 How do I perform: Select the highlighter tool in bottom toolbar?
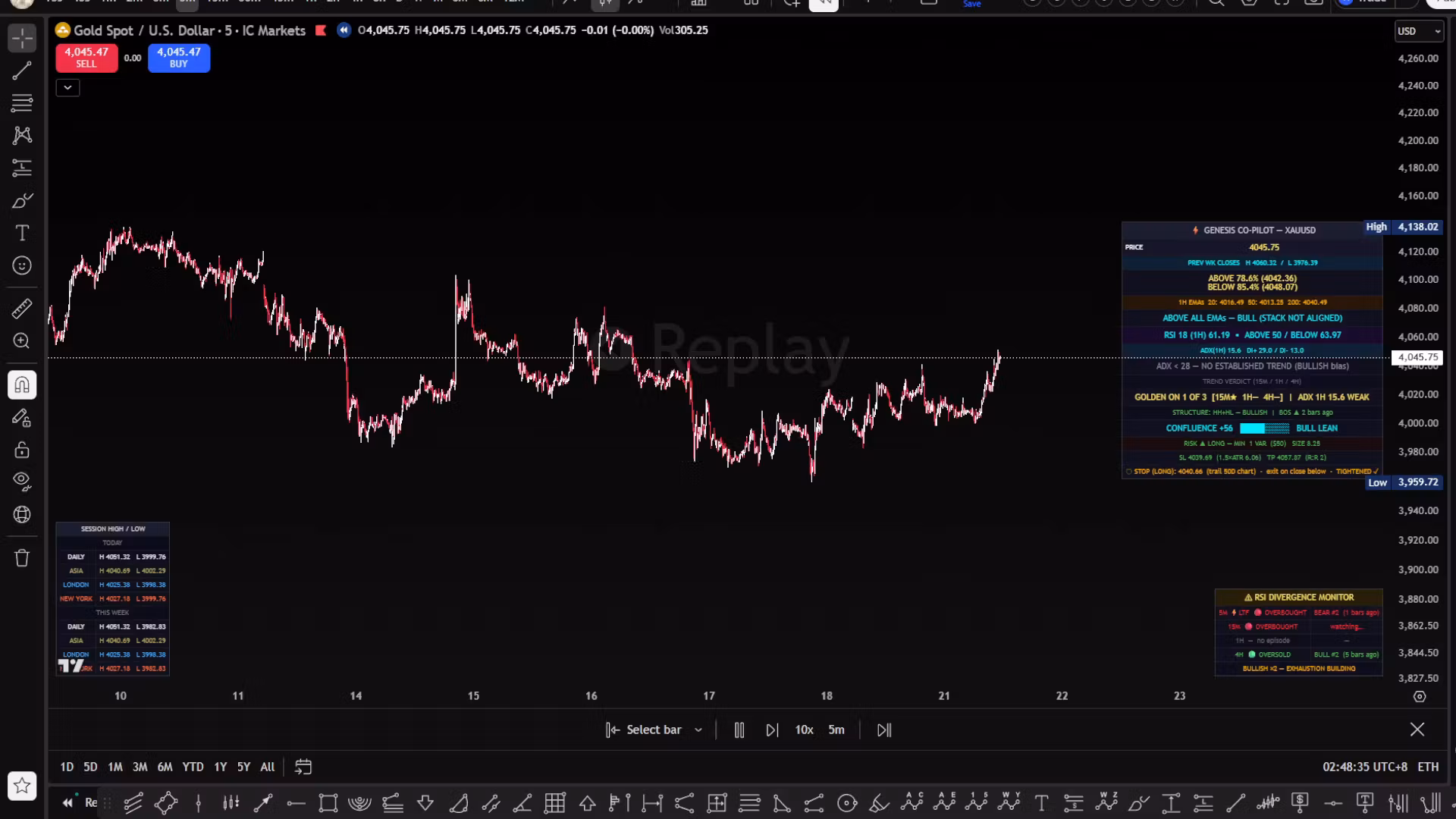pos(880,802)
